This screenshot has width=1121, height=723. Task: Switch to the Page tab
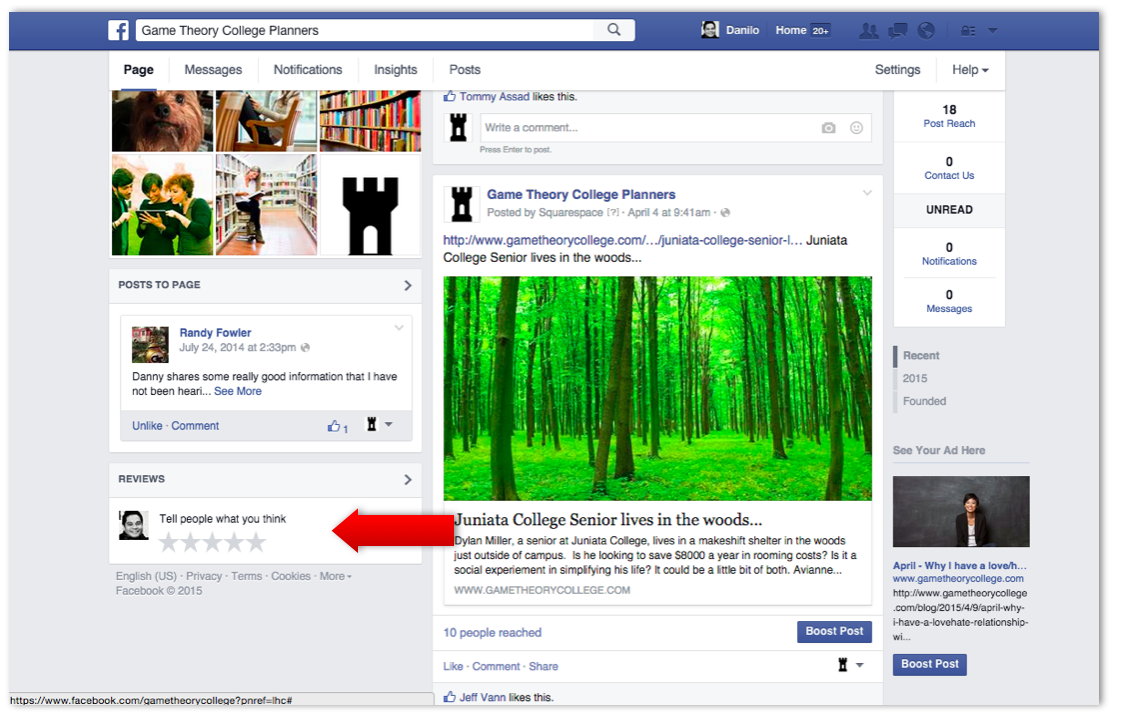[x=139, y=70]
